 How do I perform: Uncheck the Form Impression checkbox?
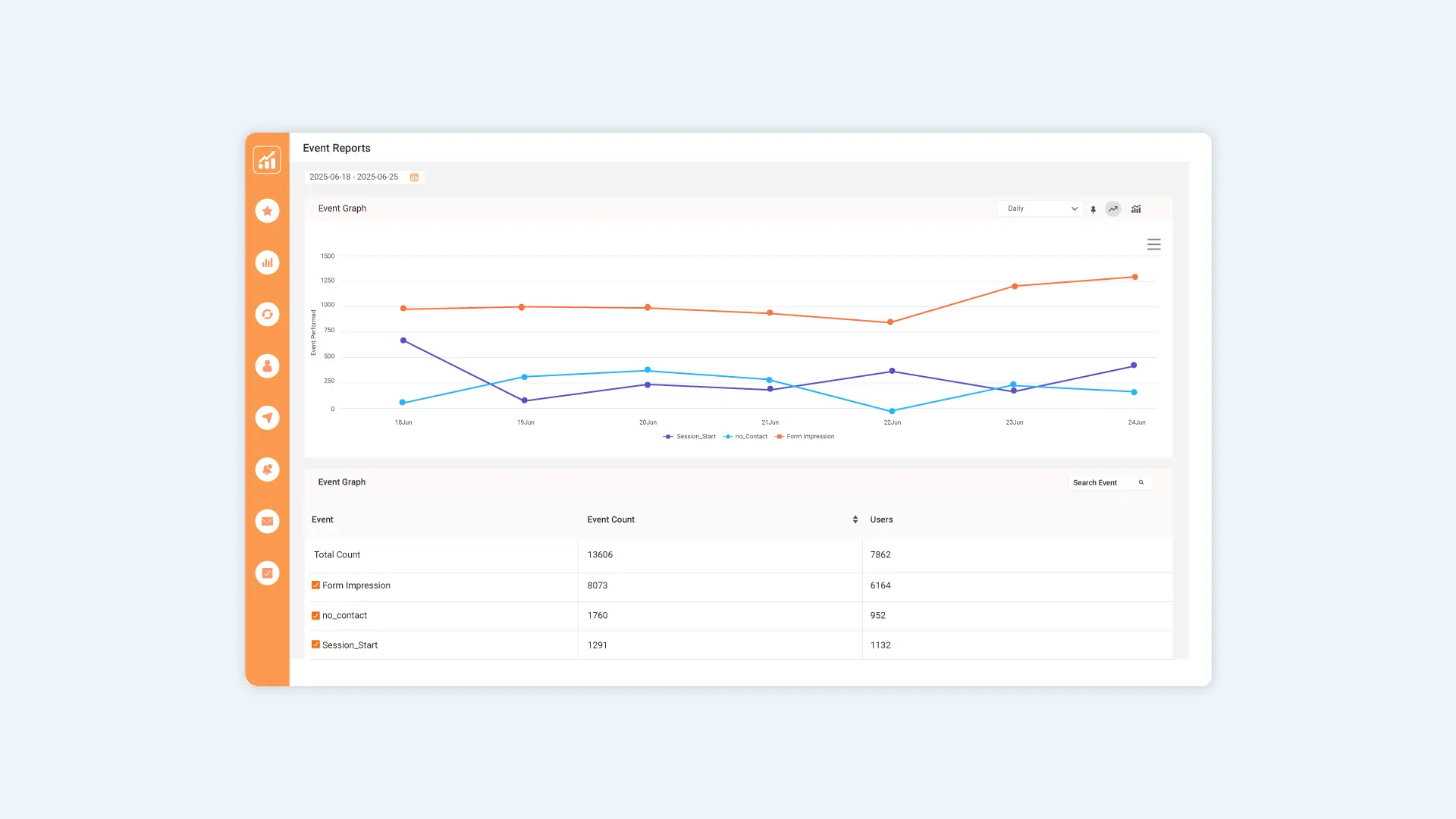[315, 585]
